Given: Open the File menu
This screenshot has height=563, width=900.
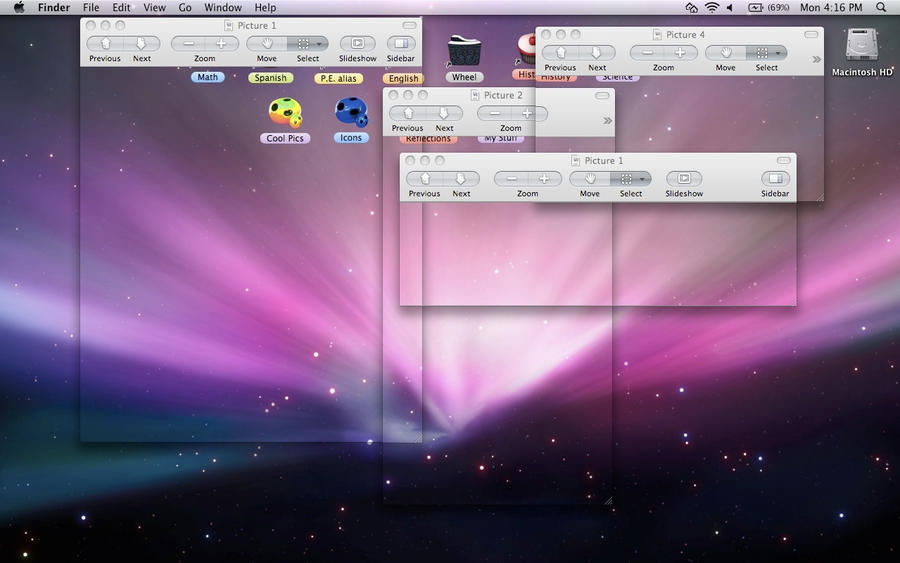Looking at the screenshot, I should [x=91, y=7].
